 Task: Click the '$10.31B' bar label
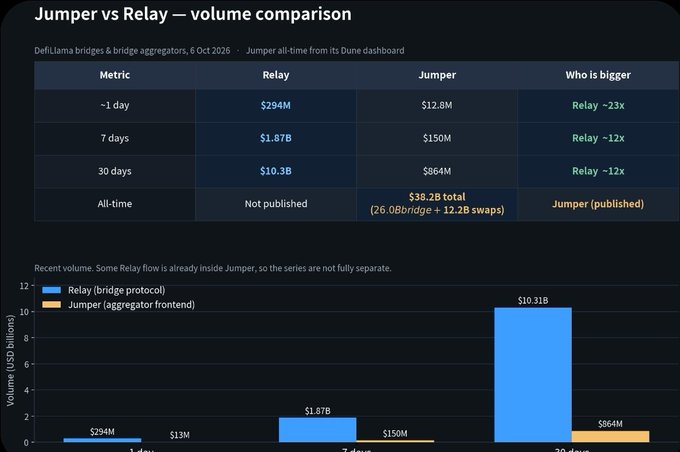[533, 301]
